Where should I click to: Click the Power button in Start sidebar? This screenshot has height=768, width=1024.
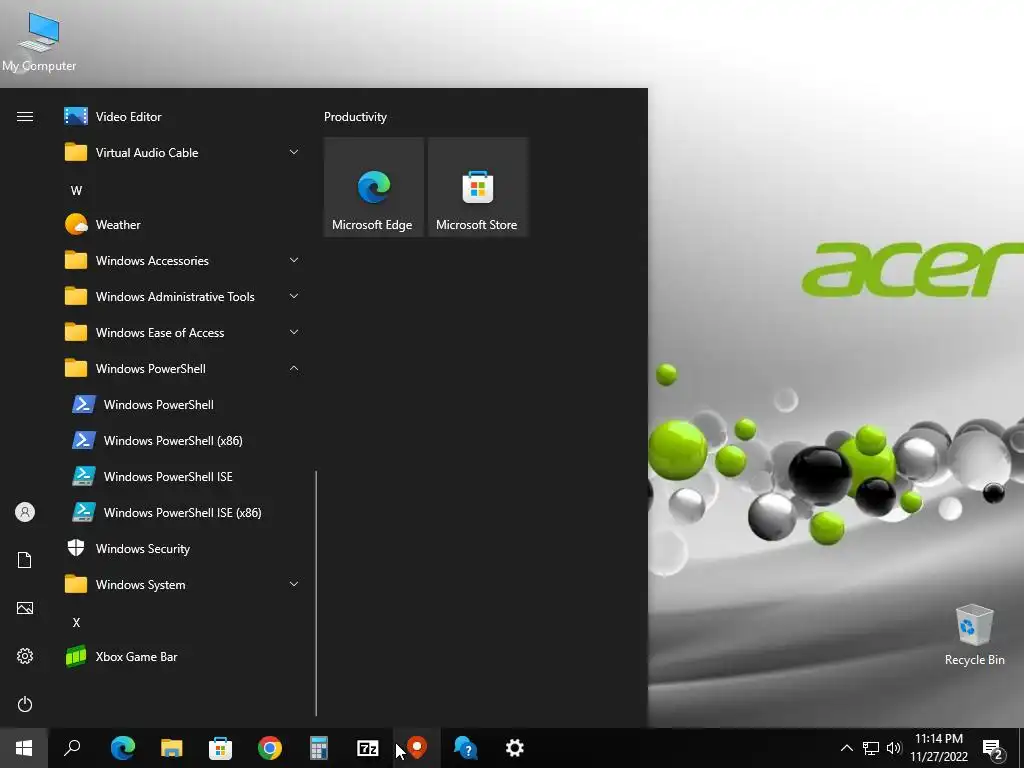(25, 704)
